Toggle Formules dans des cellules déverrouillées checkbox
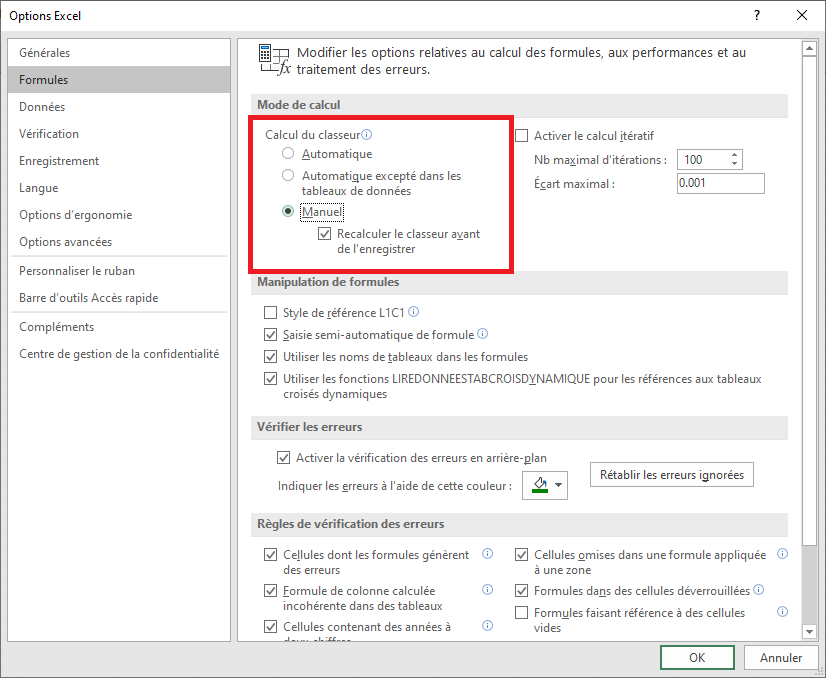The width and height of the screenshot is (826, 678). (522, 591)
